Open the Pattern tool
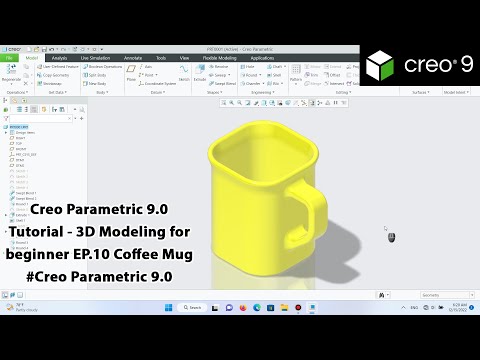480x360 pixels. coord(296,73)
